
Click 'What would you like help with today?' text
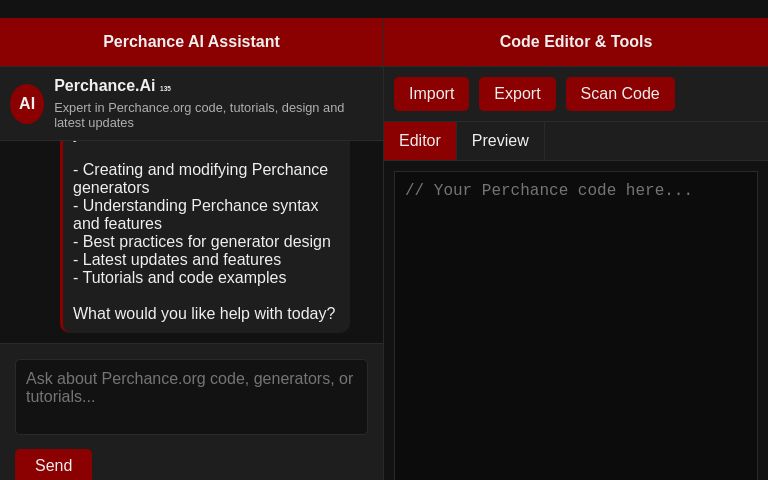pyautogui.click(x=204, y=314)
